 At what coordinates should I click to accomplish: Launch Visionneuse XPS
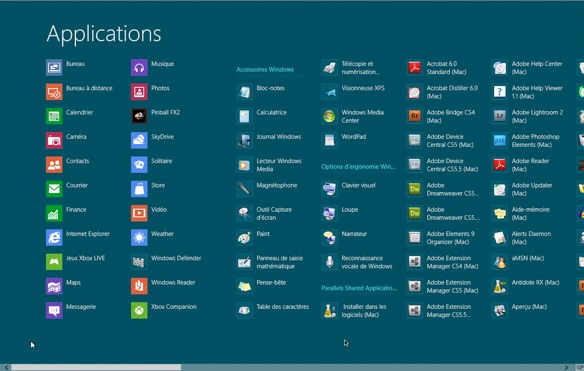330,92
